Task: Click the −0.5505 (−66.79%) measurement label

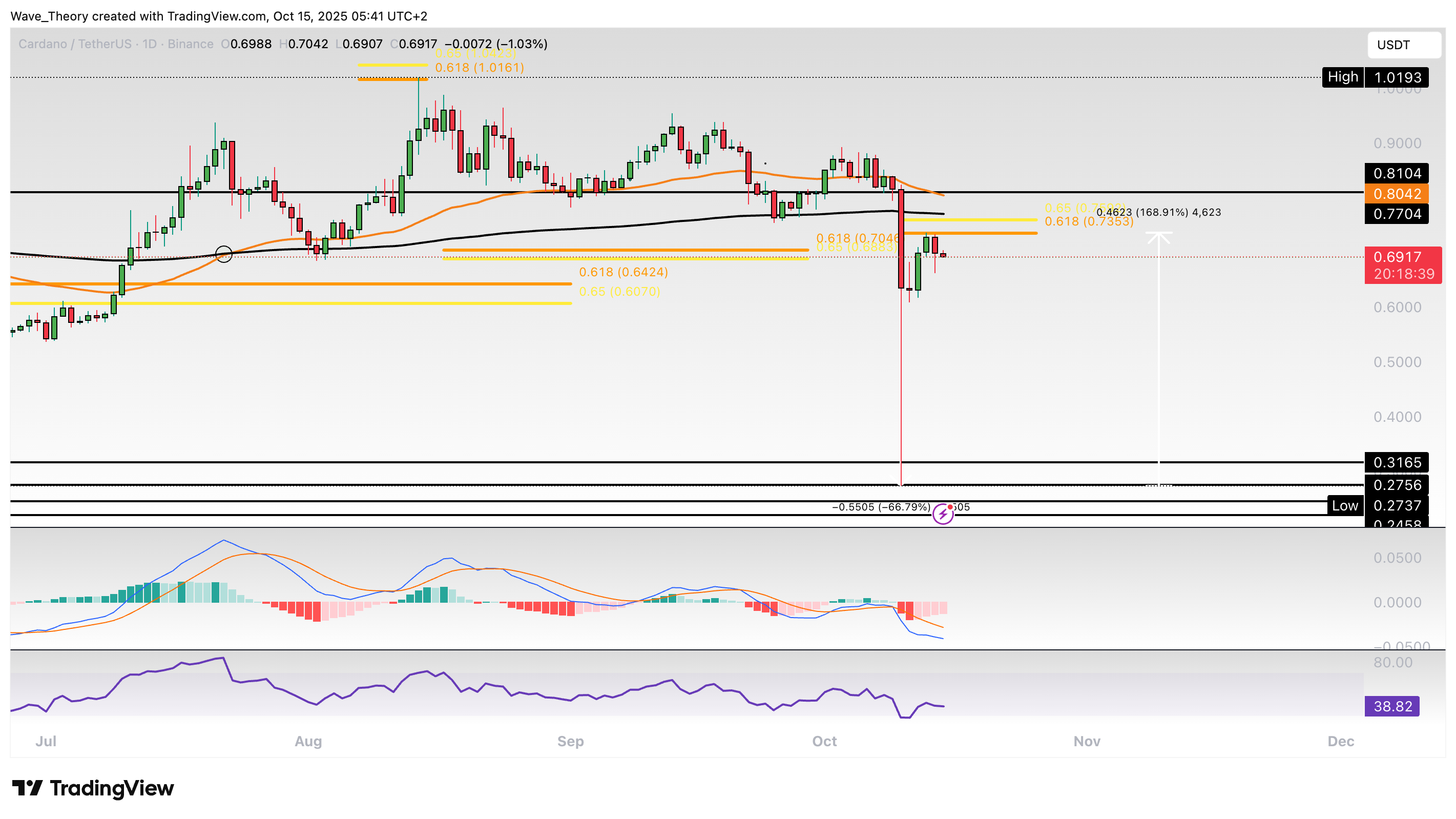Action: tap(881, 507)
